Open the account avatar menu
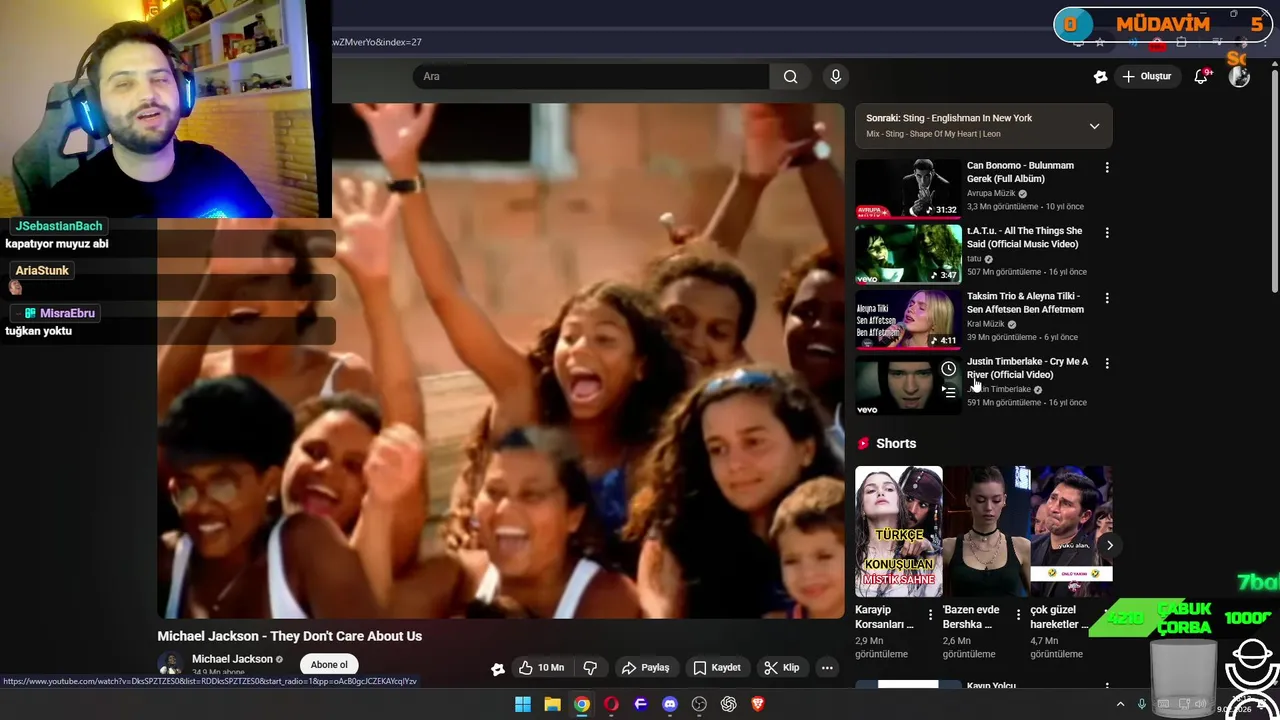The width and height of the screenshot is (1280, 720). point(1239,76)
